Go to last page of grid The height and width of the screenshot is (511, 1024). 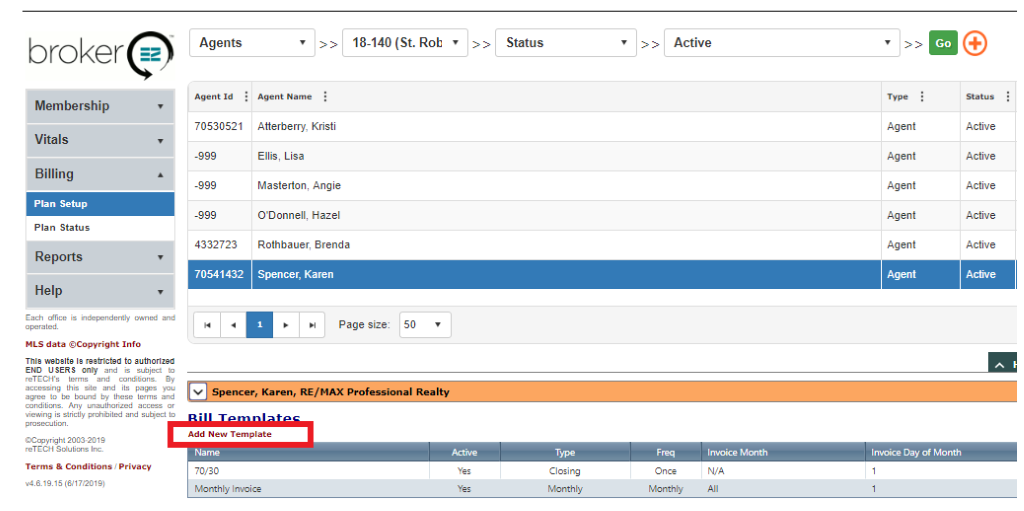(x=312, y=325)
